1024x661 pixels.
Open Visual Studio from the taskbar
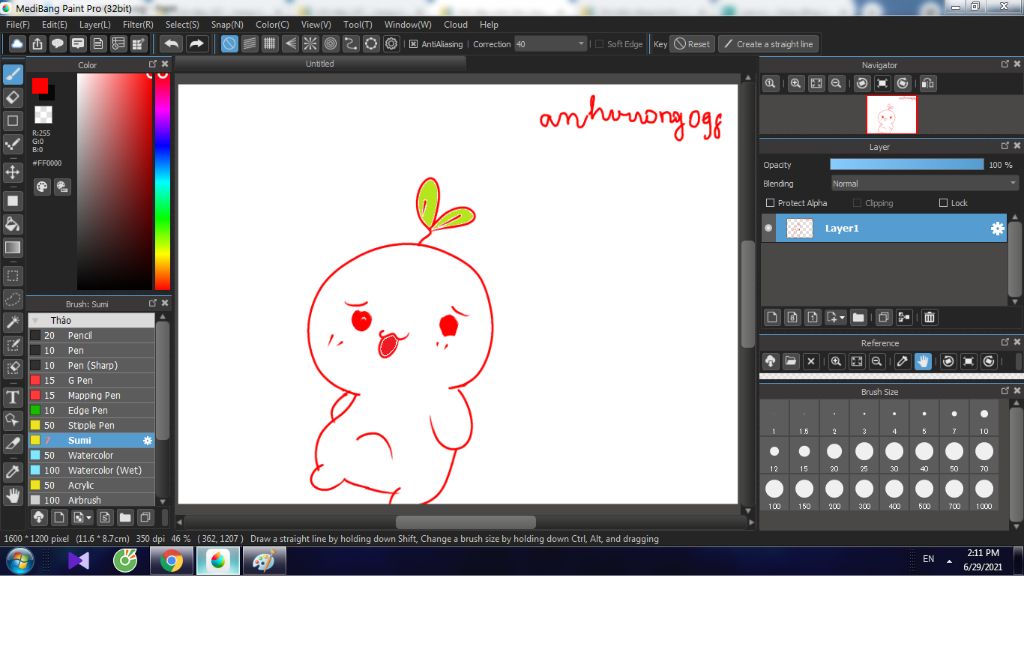78,561
